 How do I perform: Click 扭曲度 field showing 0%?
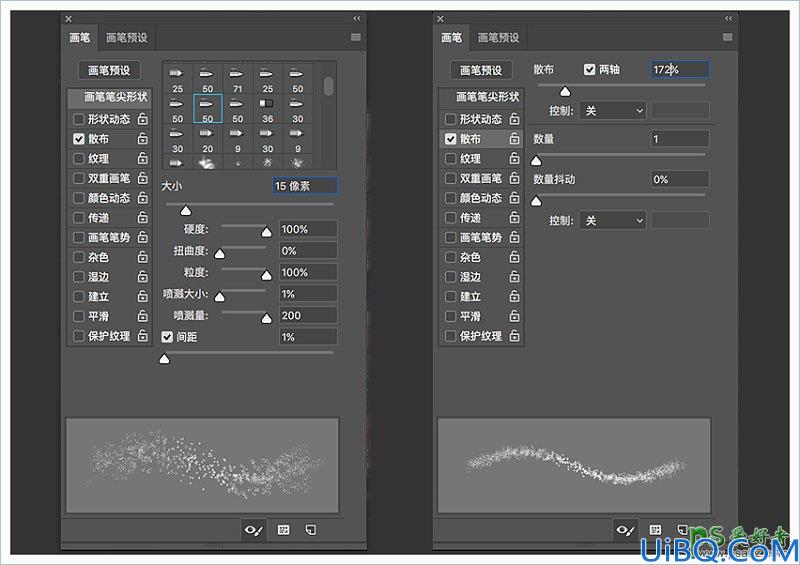click(x=308, y=251)
